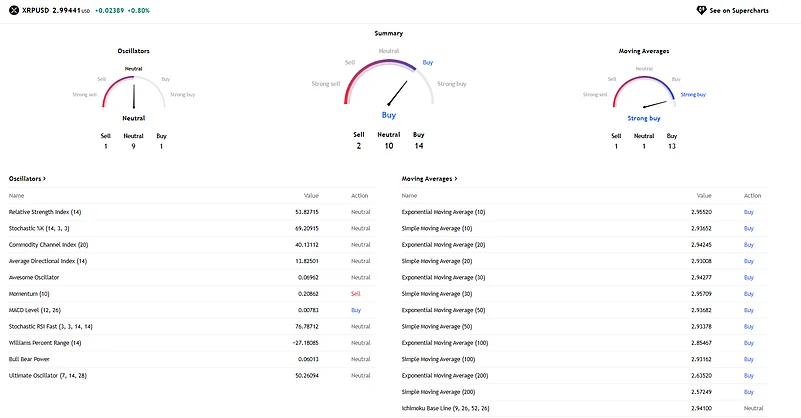Image resolution: width=801 pixels, height=418 pixels.
Task: Click the Buy action for MACD Level
Action: [355, 311]
